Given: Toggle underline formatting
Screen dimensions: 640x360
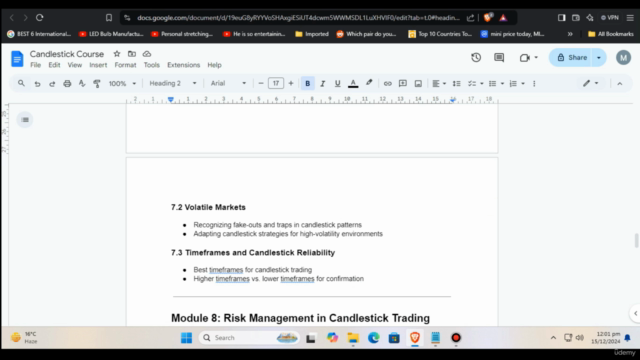Looking at the screenshot, I should 337,84.
